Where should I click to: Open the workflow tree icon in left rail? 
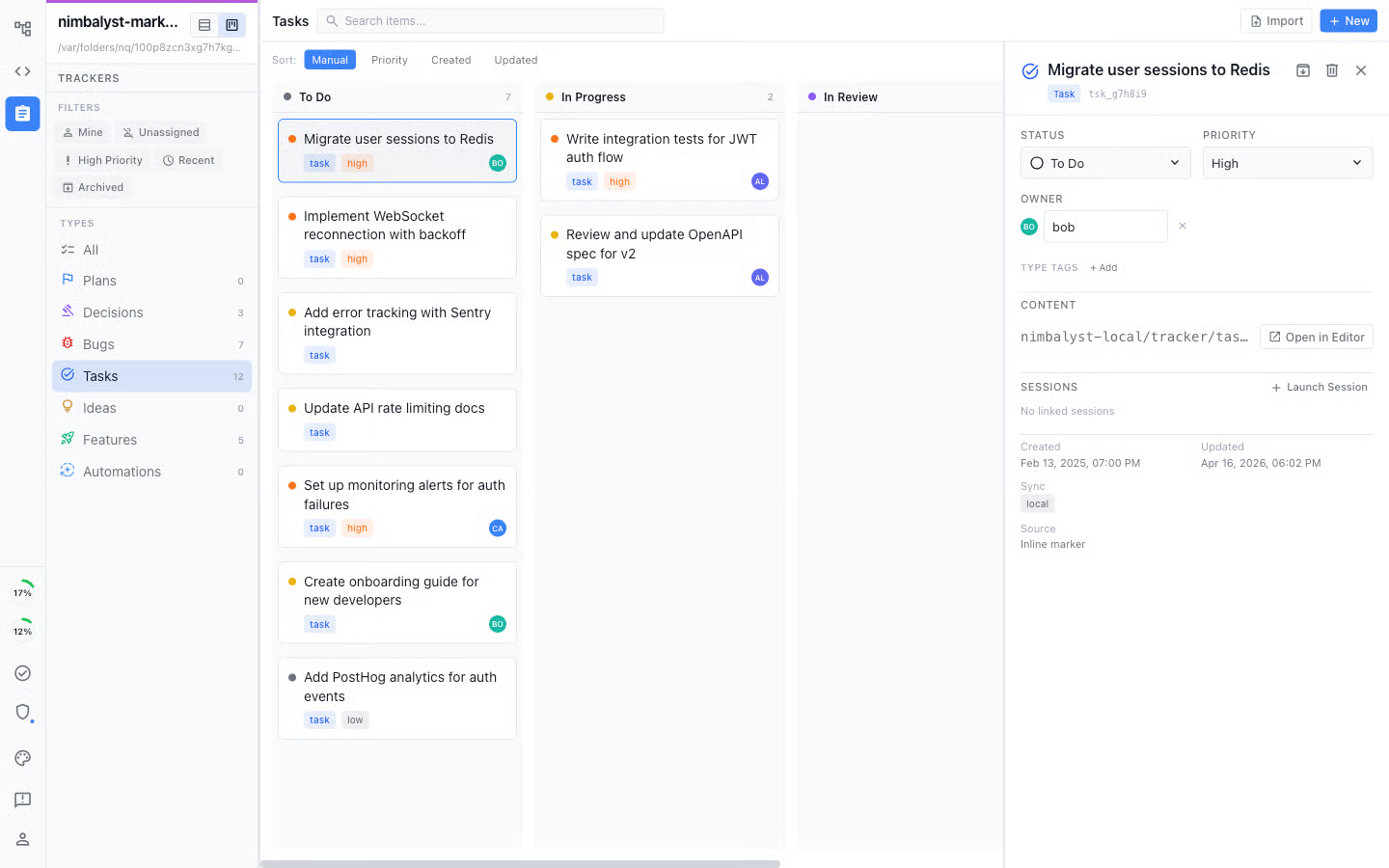(x=22, y=29)
